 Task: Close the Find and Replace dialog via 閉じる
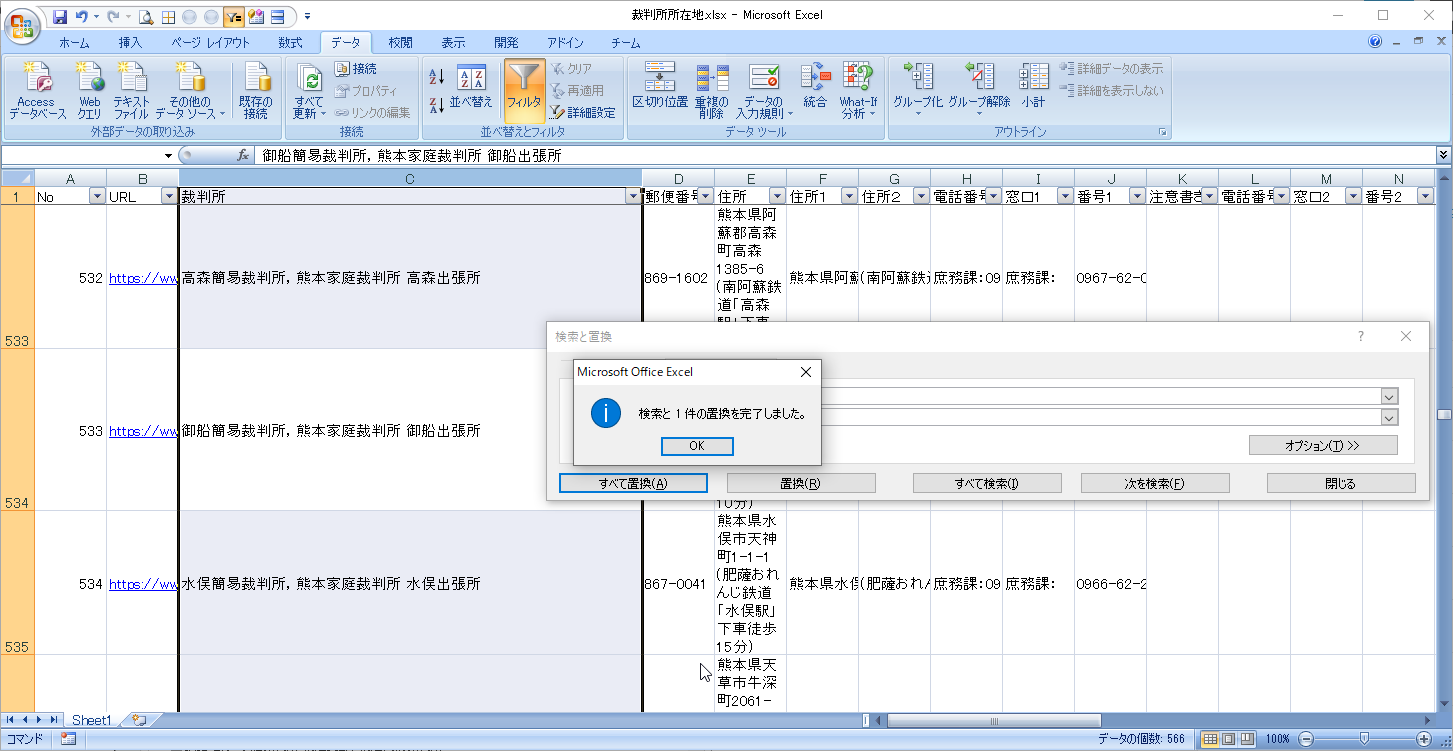[x=1341, y=483]
